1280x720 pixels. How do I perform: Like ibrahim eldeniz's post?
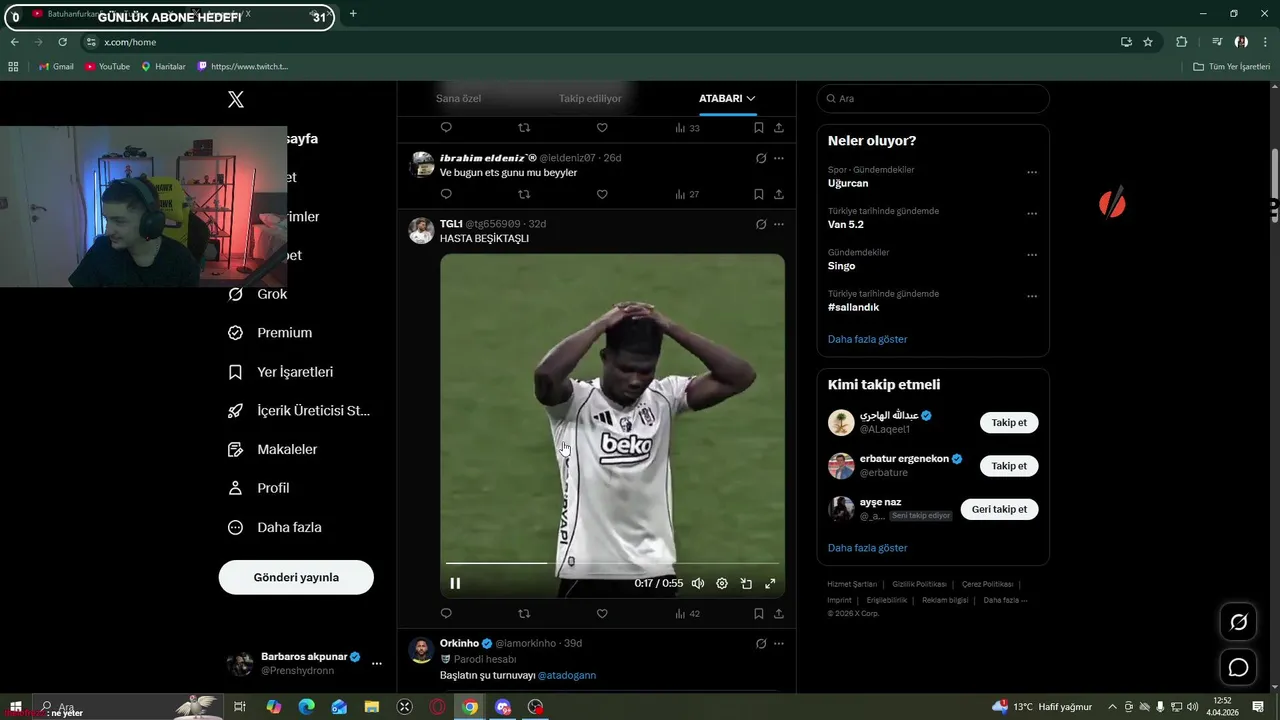tap(602, 194)
